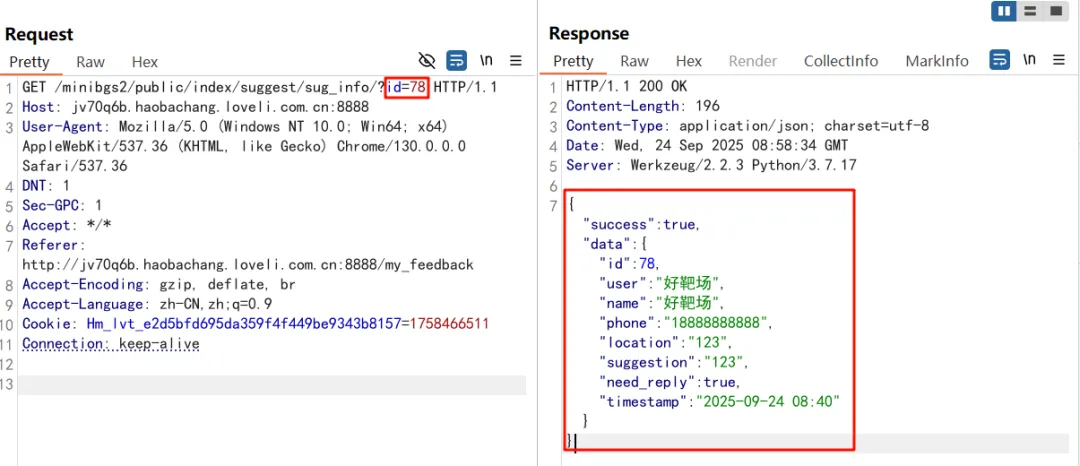This screenshot has height=466, width=1080.
Task: Switch to Response Raw tab
Action: pos(634,61)
